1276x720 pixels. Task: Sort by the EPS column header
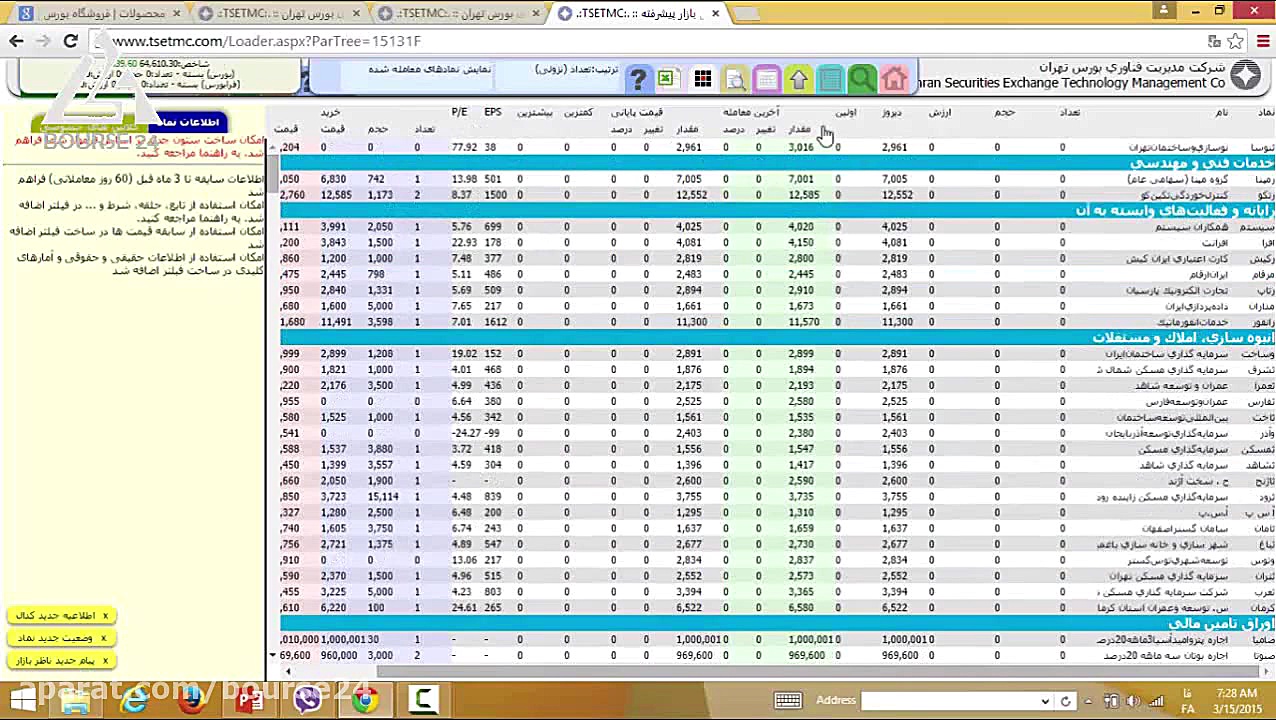tap(493, 112)
